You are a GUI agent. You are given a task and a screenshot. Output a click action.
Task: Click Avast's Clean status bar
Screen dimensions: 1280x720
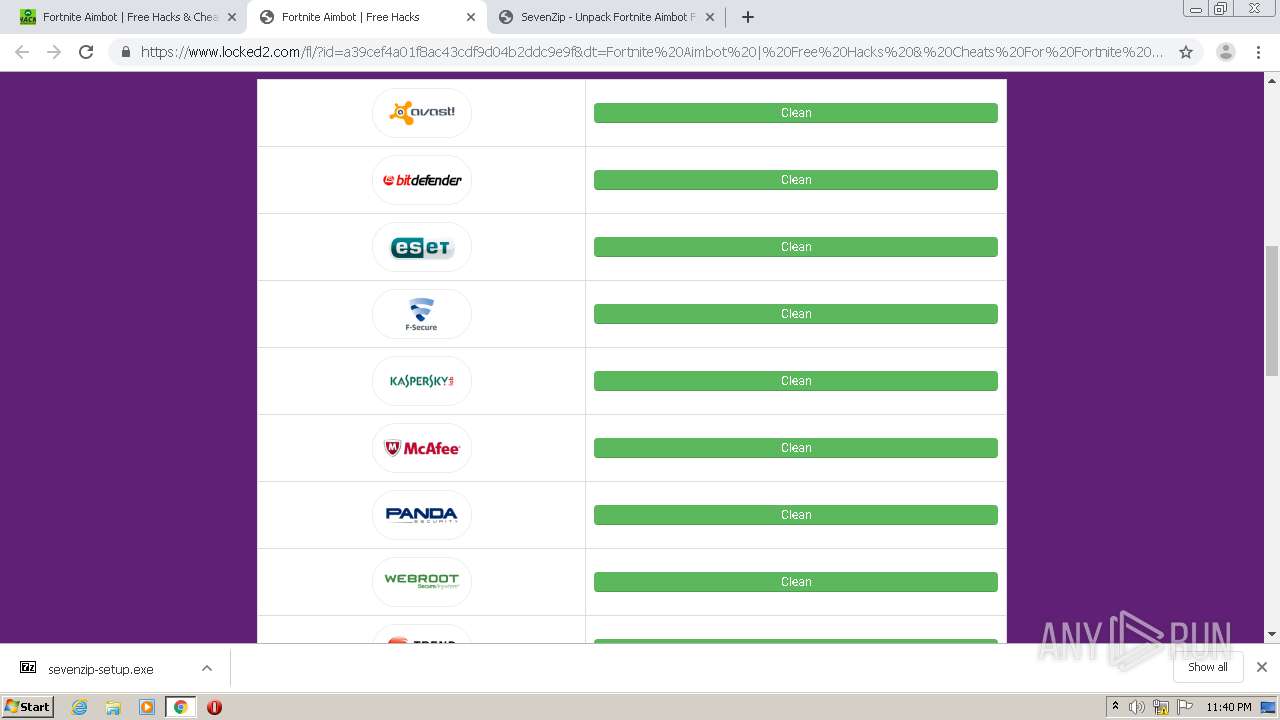pyautogui.click(x=795, y=113)
